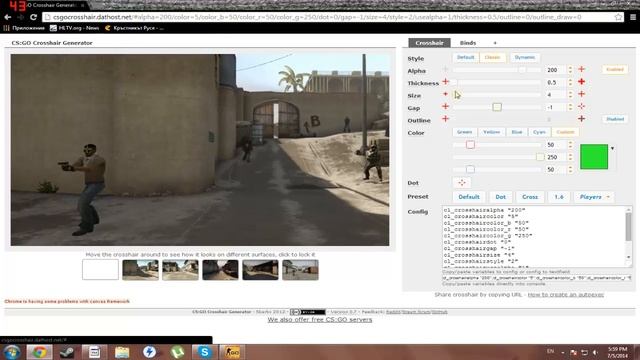
Task: Select the Classic crosshair style
Action: coord(492,58)
